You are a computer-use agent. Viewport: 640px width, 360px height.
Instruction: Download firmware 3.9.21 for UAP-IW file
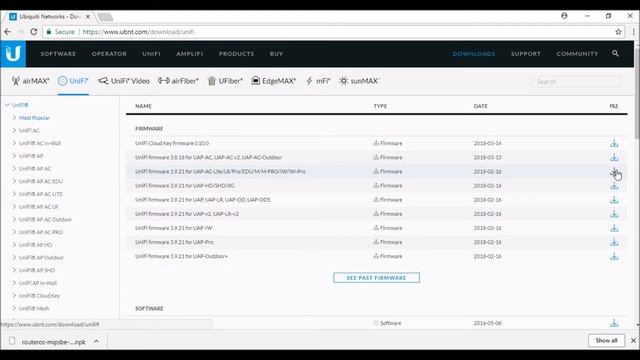point(614,228)
